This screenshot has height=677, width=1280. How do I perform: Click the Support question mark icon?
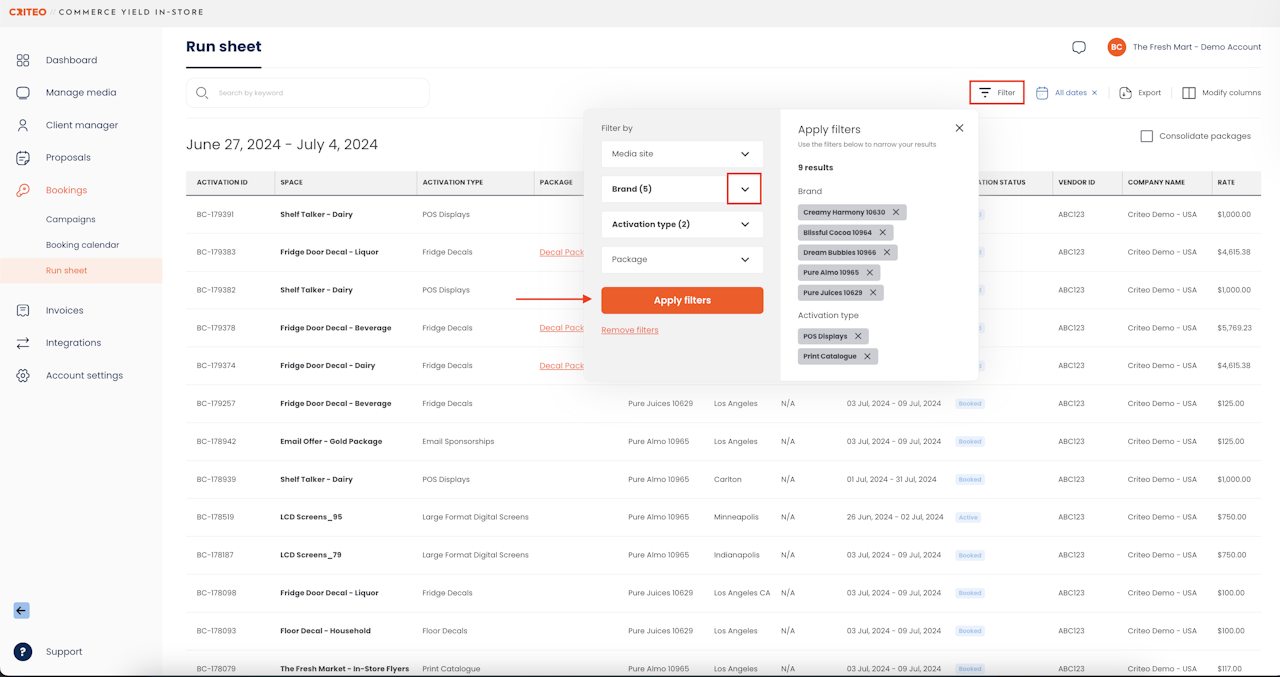pyautogui.click(x=22, y=652)
